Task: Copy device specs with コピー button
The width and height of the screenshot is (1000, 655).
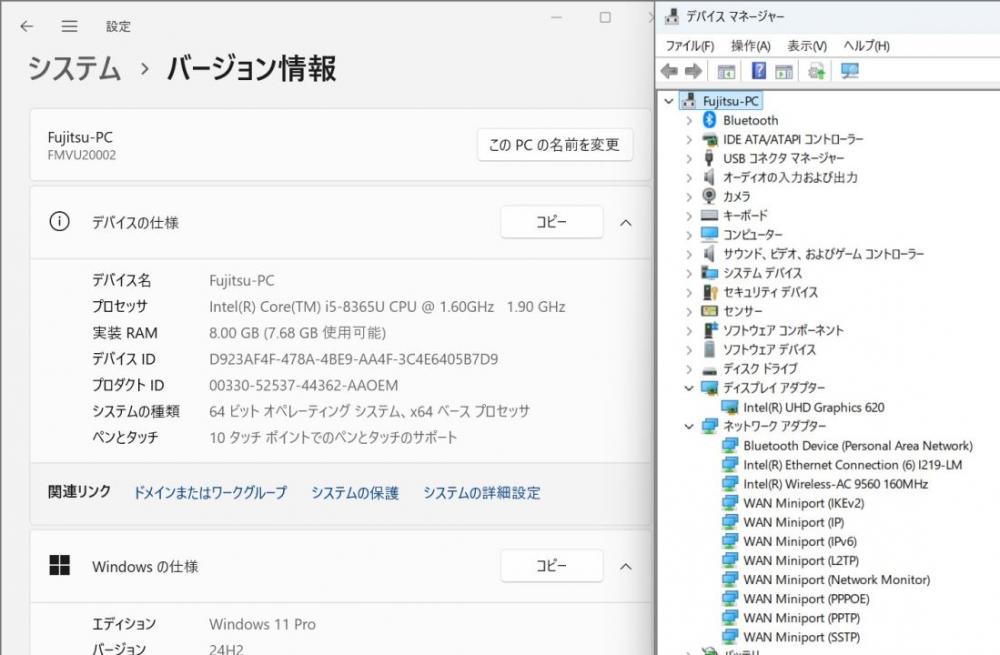Action: (x=552, y=222)
